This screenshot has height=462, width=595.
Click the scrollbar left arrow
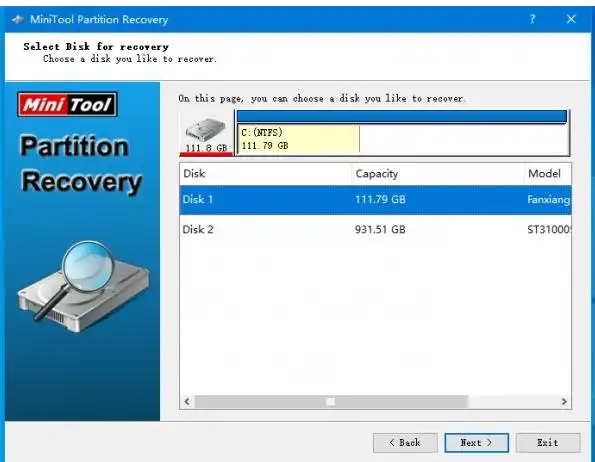[187, 401]
